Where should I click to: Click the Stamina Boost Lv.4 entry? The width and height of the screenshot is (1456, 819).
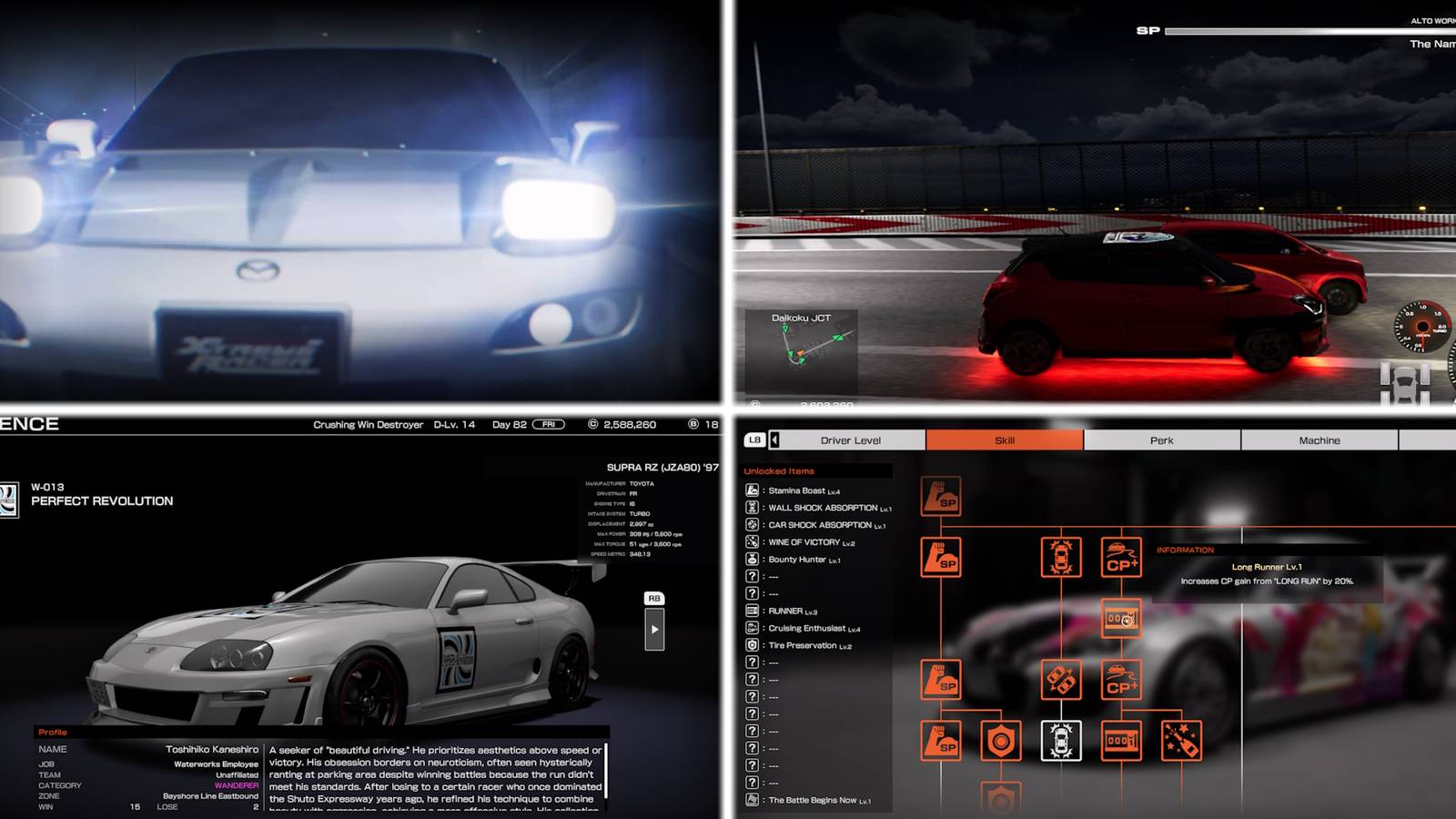(804, 490)
